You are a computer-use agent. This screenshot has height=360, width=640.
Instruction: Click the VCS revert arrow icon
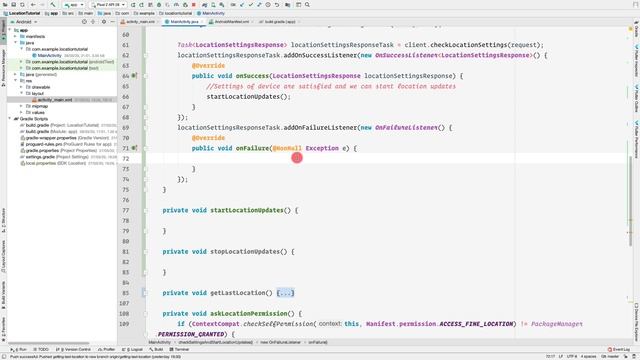tap(277, 4)
